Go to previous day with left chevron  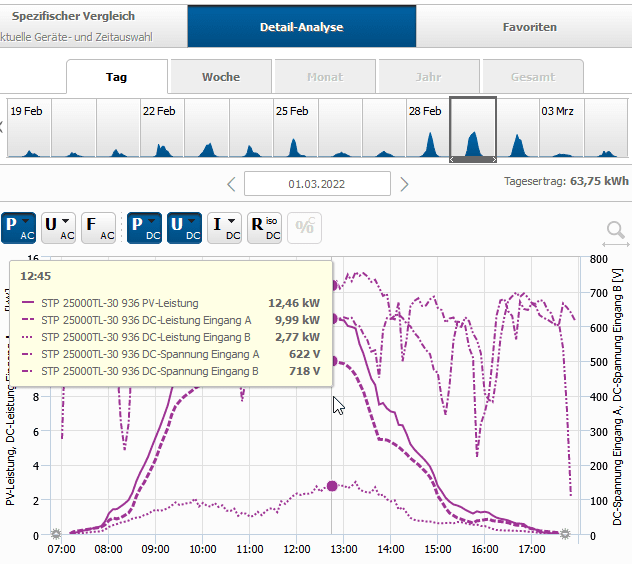231,184
